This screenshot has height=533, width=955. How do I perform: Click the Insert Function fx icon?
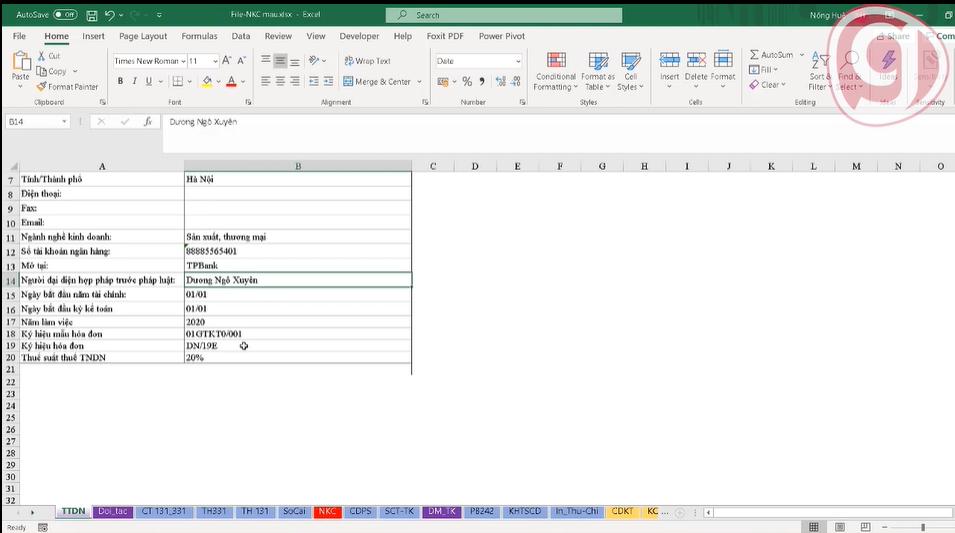[147, 121]
